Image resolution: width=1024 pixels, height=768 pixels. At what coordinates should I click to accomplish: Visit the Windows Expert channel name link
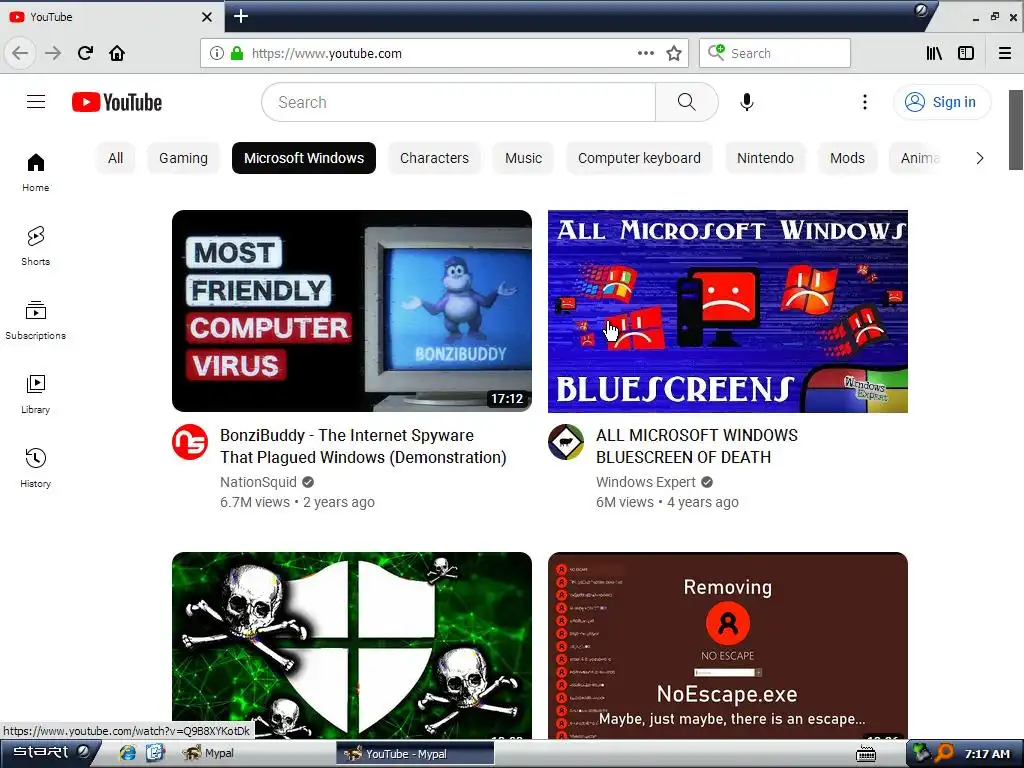(x=646, y=482)
